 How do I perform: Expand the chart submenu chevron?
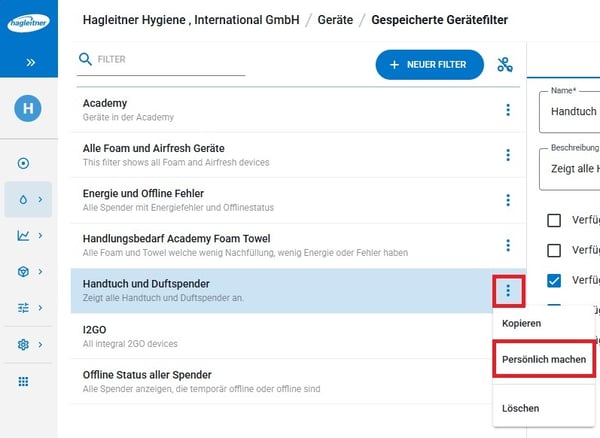[x=40, y=235]
